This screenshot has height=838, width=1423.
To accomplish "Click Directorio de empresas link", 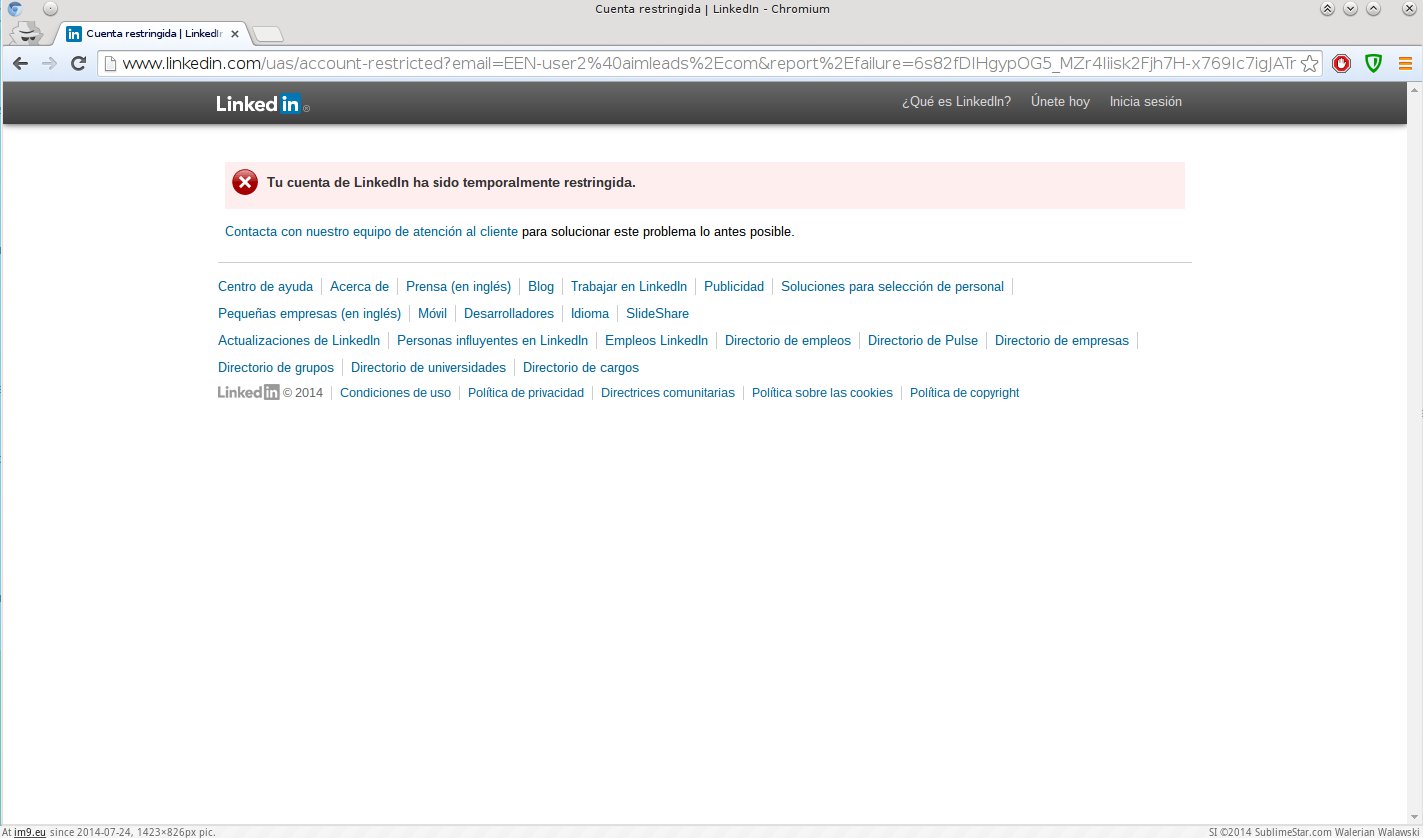I will (x=1061, y=341).
